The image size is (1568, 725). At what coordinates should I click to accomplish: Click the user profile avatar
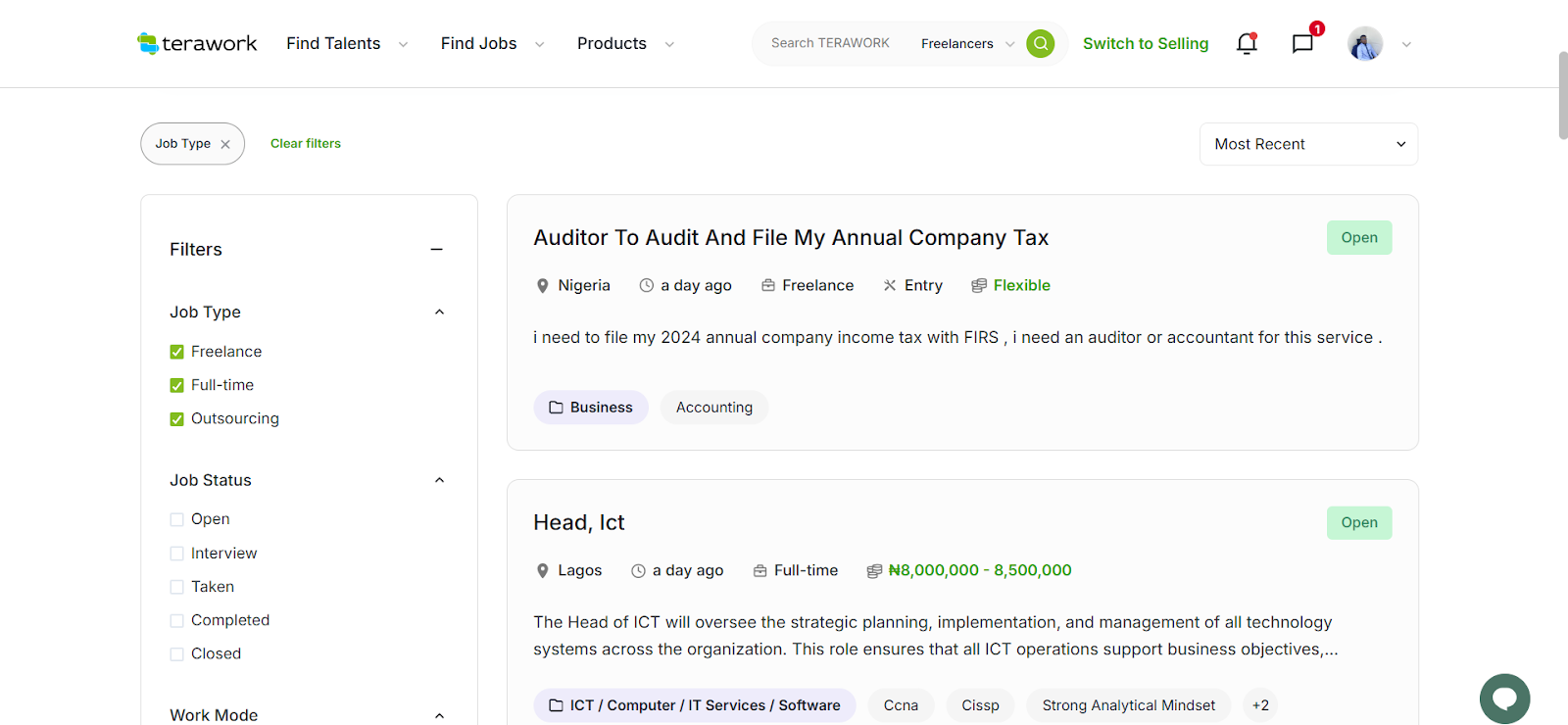coord(1364,44)
